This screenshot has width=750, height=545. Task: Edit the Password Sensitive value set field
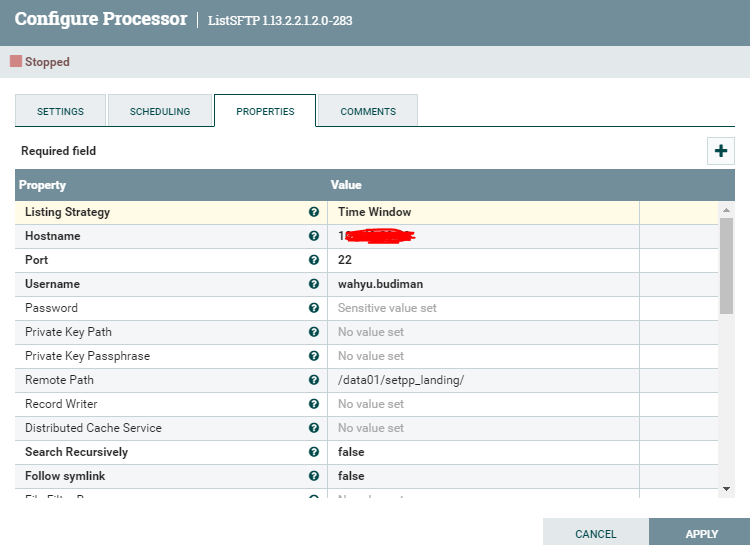tap(483, 308)
